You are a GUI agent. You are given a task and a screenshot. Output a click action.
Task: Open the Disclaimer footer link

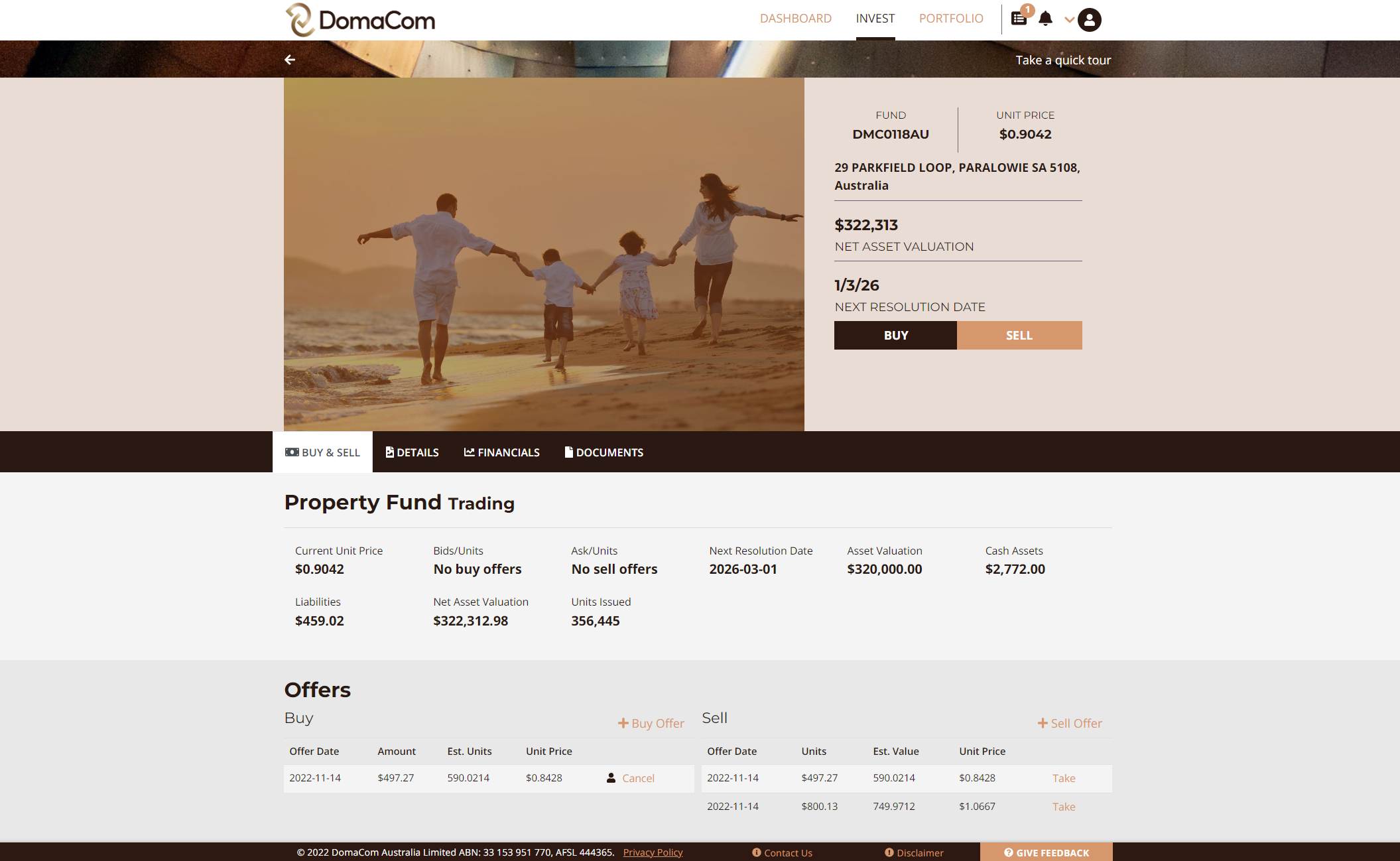coord(915,853)
